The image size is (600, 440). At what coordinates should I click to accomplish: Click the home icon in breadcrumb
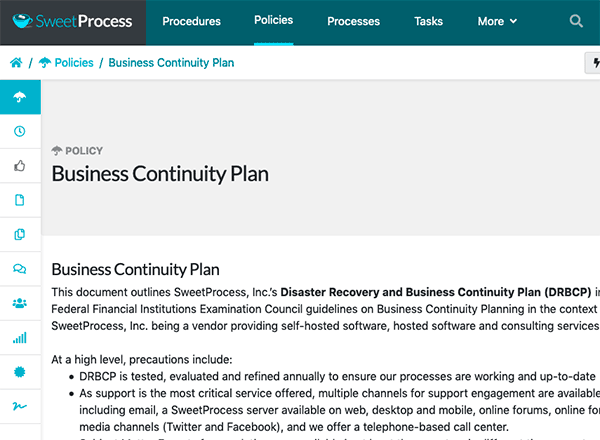point(16,62)
